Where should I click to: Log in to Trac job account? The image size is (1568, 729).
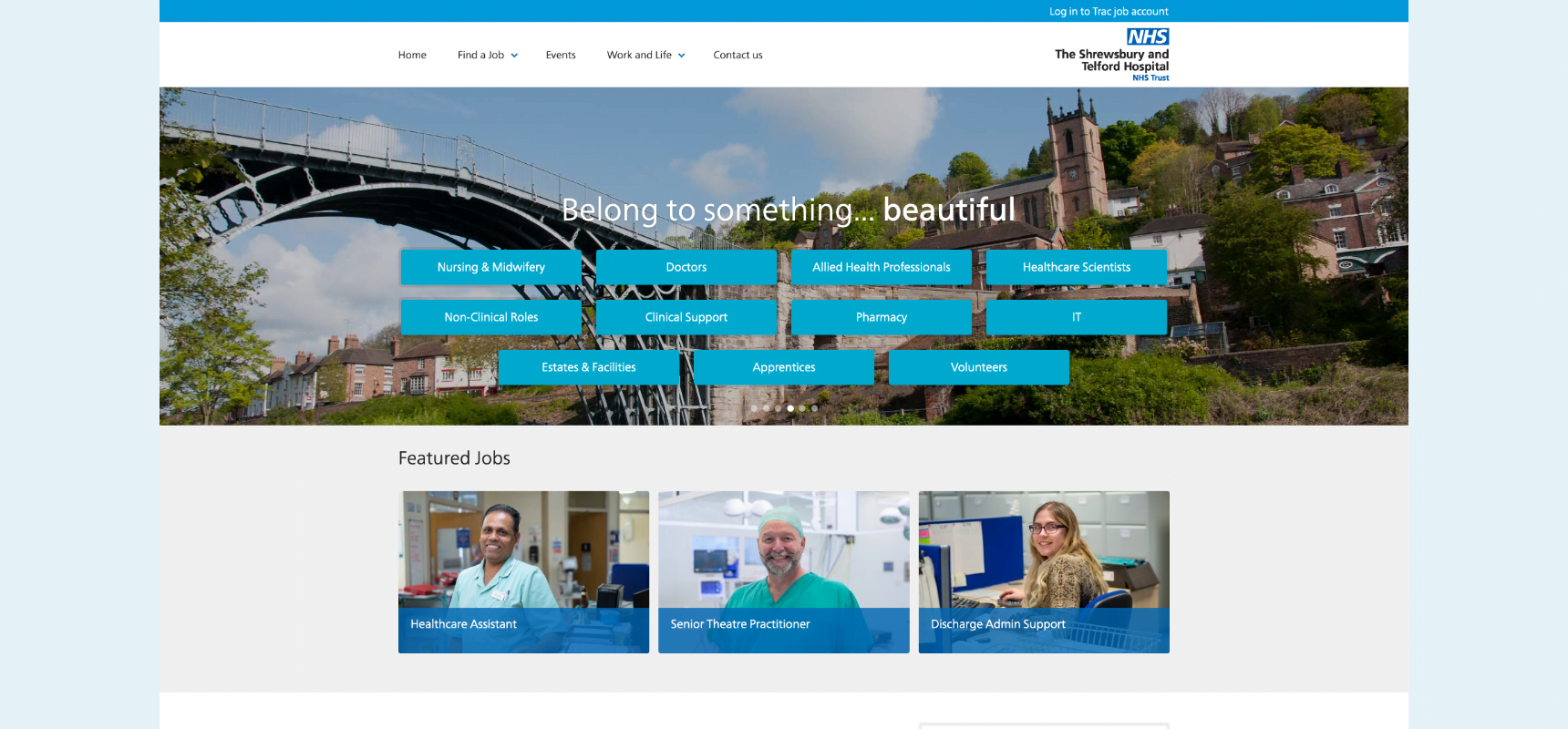1109,11
